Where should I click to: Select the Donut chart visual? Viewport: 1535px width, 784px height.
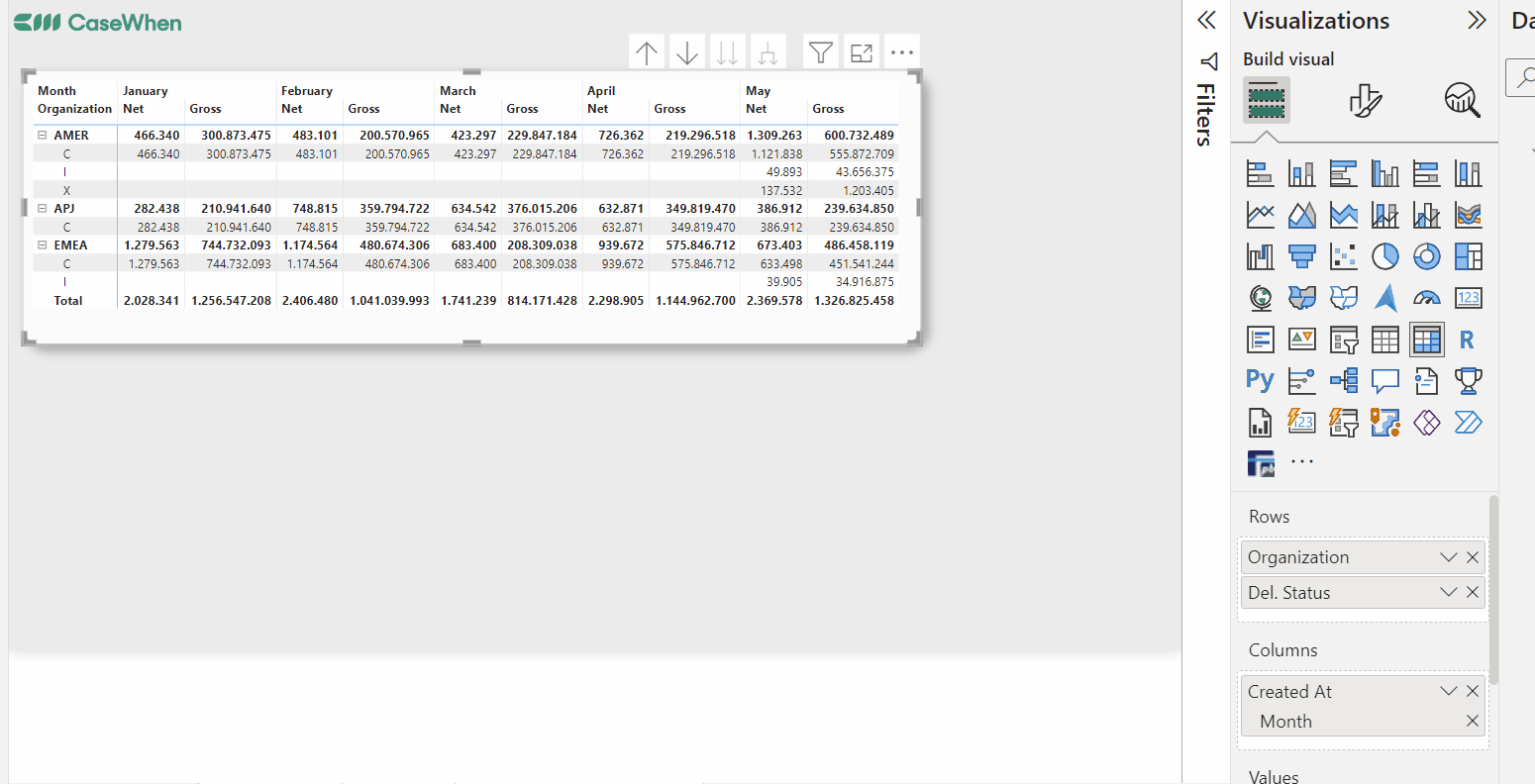[1426, 255]
